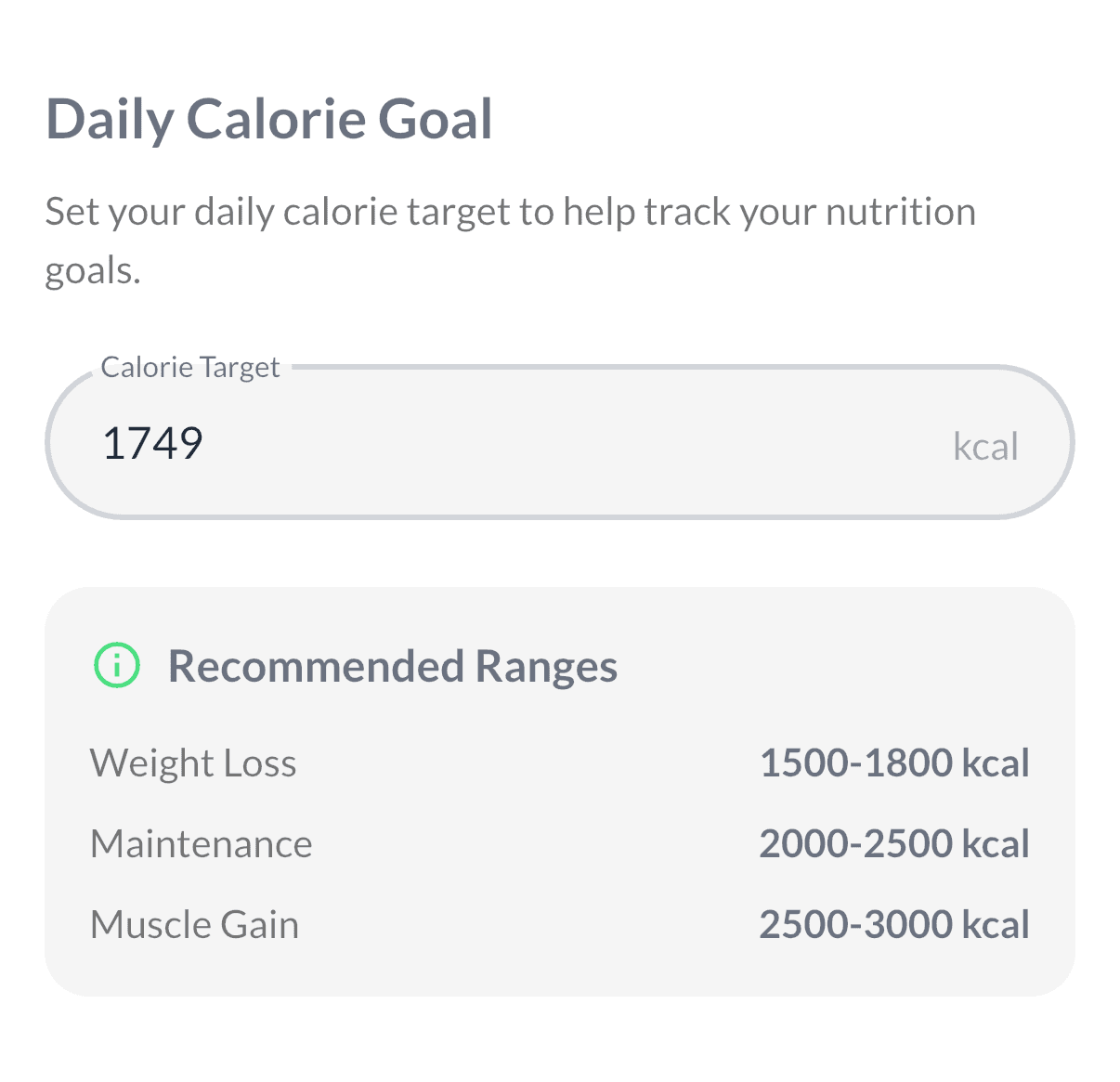Image resolution: width=1120 pixels, height=1082 pixels.
Task: Select the Daily Calorie Goal heading
Action: (270, 118)
